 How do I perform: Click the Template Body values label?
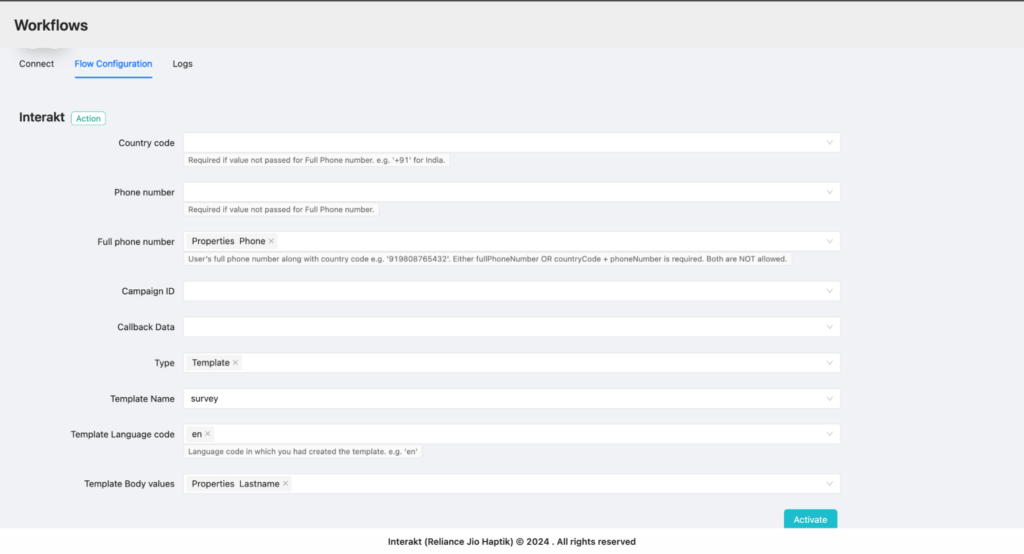[129, 484]
